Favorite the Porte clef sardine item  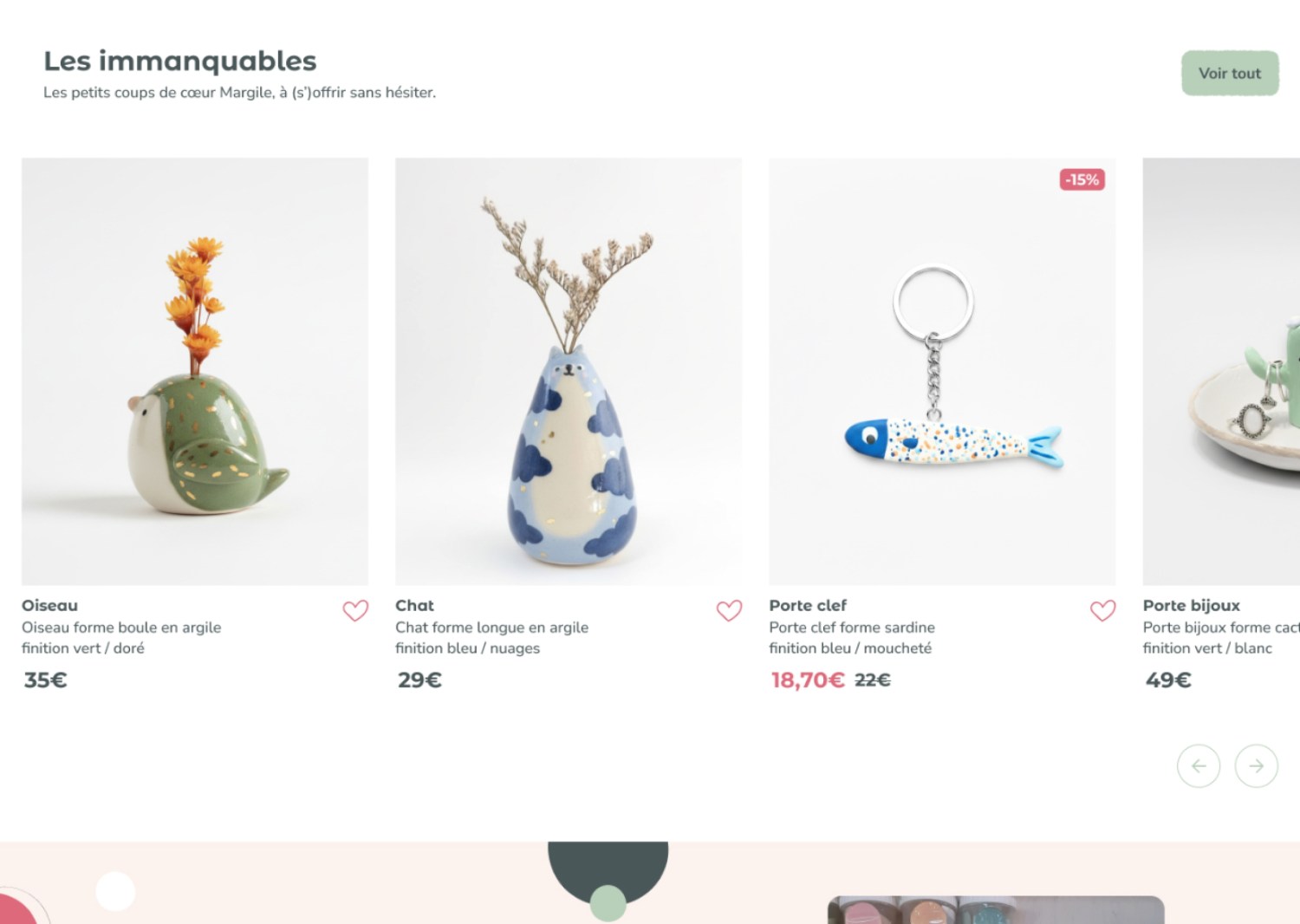pyautogui.click(x=1102, y=611)
